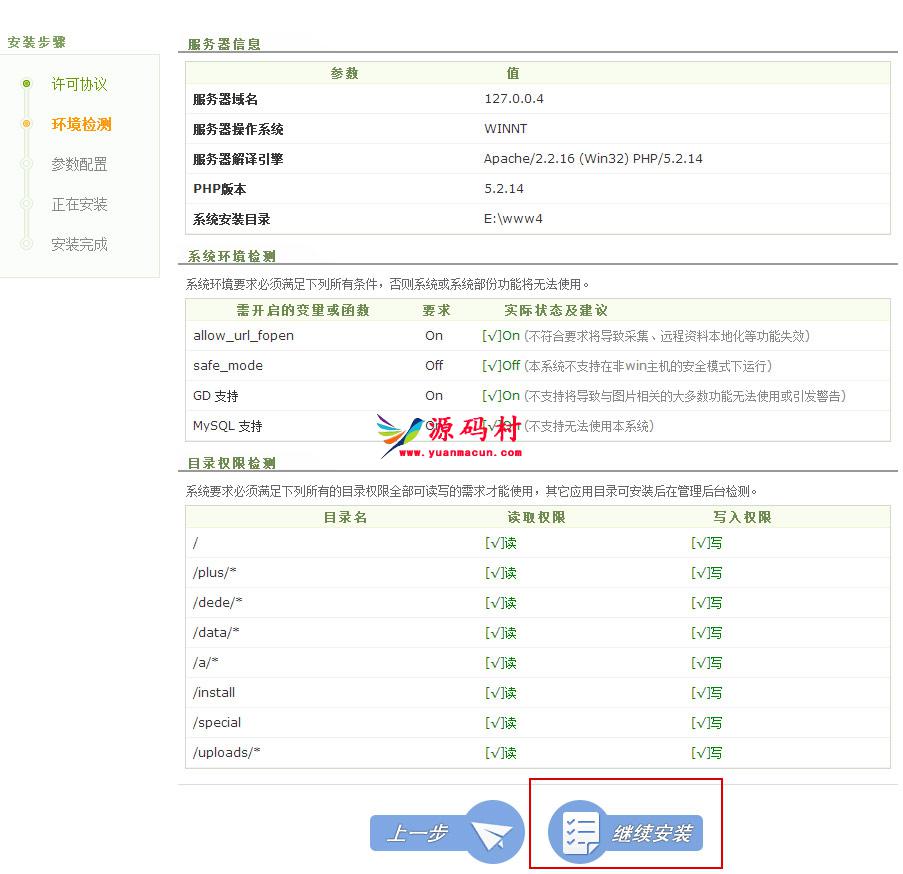Click the hollow bullet beside 安装完成
Image resolution: width=903 pixels, height=874 pixels.
24,244
